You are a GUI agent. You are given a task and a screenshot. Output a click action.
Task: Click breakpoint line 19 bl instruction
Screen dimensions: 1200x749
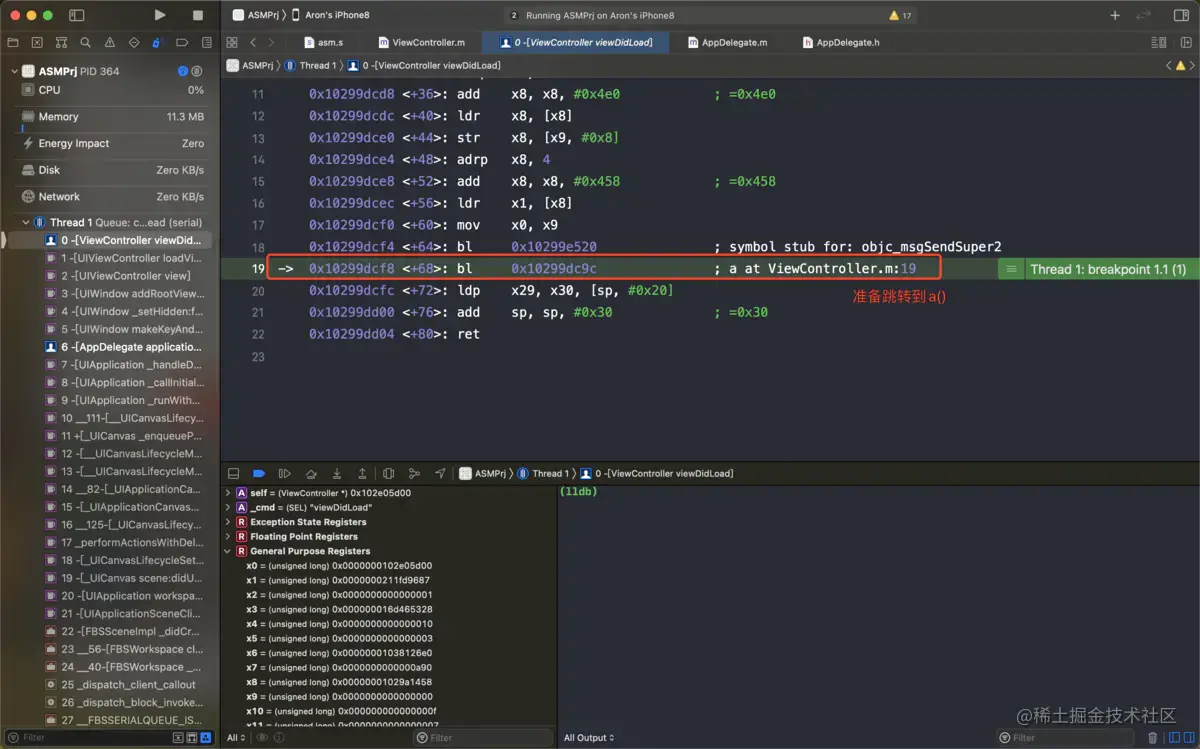coord(605,268)
